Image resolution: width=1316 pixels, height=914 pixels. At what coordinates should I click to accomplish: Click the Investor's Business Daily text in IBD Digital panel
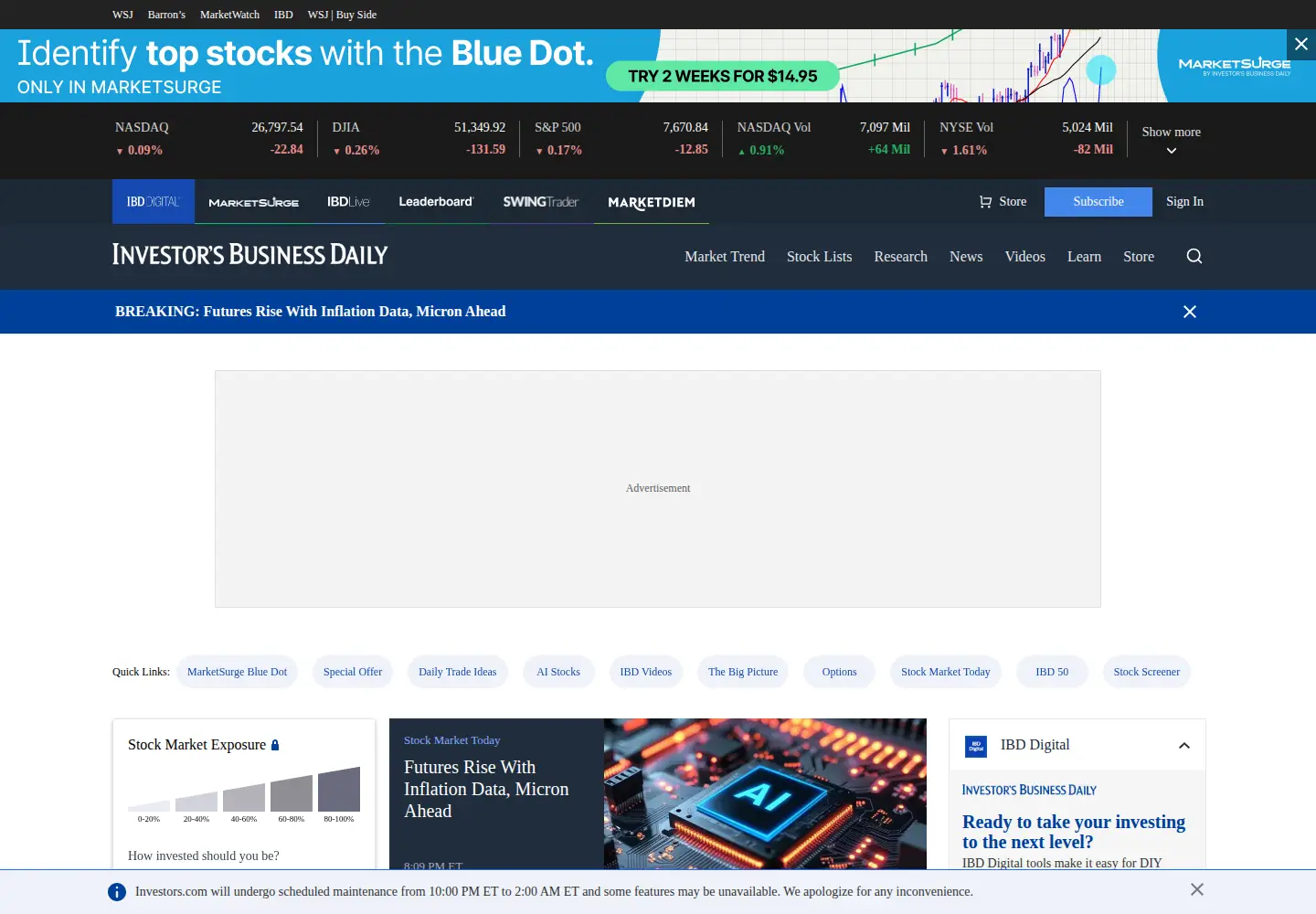click(x=1029, y=790)
